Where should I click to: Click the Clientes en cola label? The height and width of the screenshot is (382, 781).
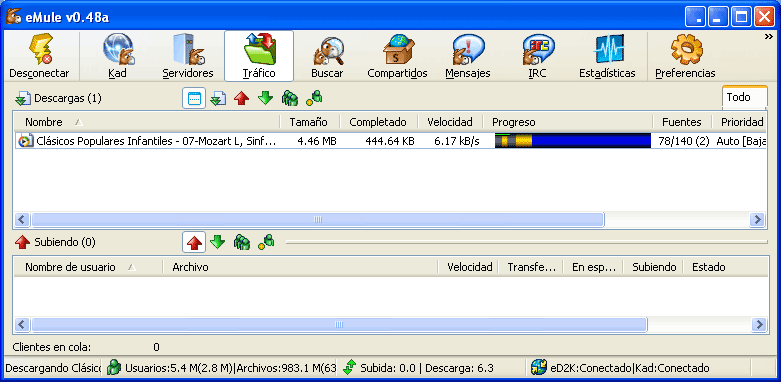point(52,347)
